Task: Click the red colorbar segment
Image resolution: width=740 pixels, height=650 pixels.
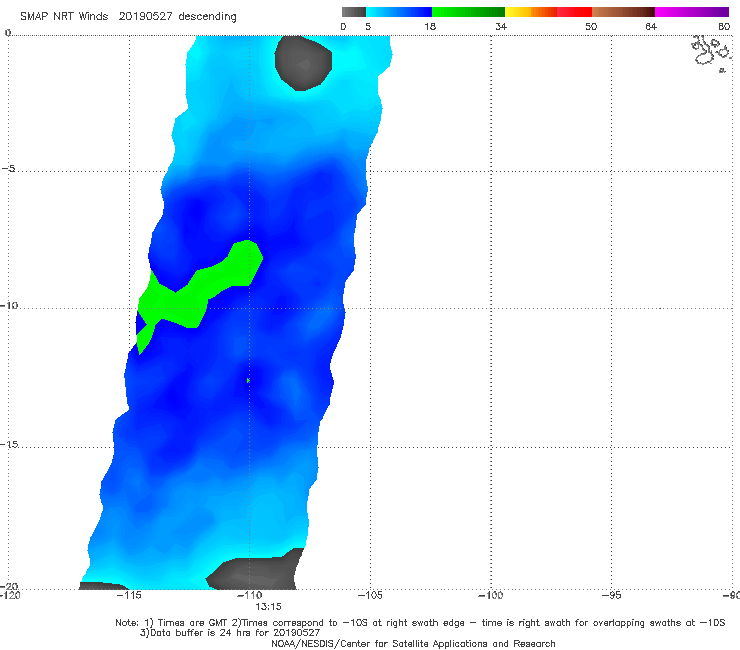Action: tap(574, 12)
